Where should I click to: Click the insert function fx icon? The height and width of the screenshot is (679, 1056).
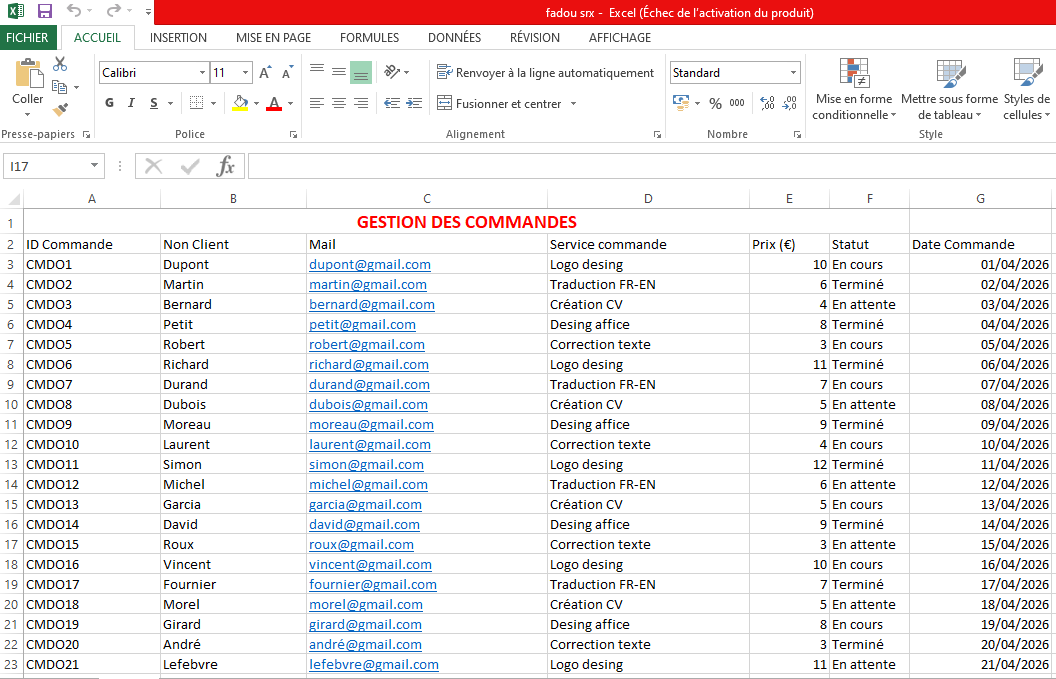[x=226, y=166]
